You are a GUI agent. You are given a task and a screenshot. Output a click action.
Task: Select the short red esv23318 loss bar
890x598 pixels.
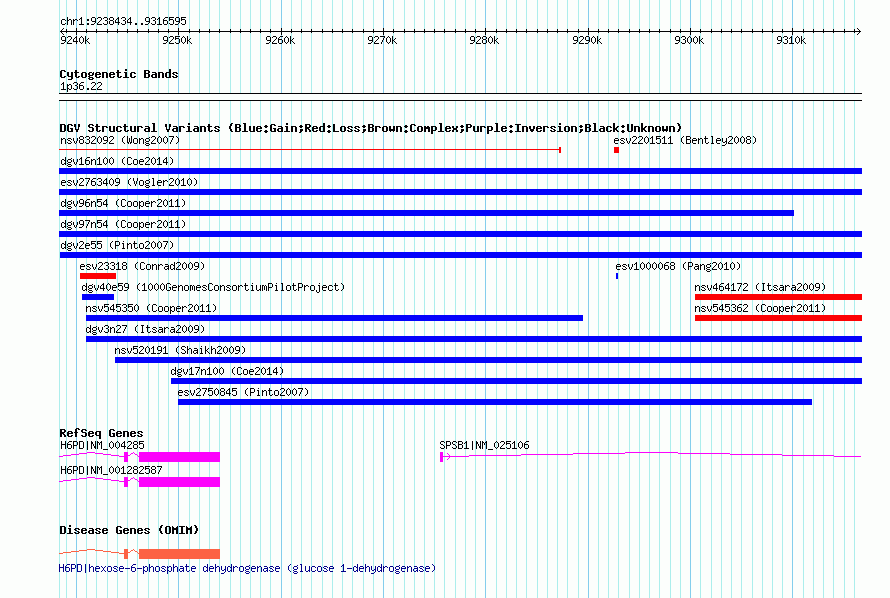pyautogui.click(x=98, y=276)
